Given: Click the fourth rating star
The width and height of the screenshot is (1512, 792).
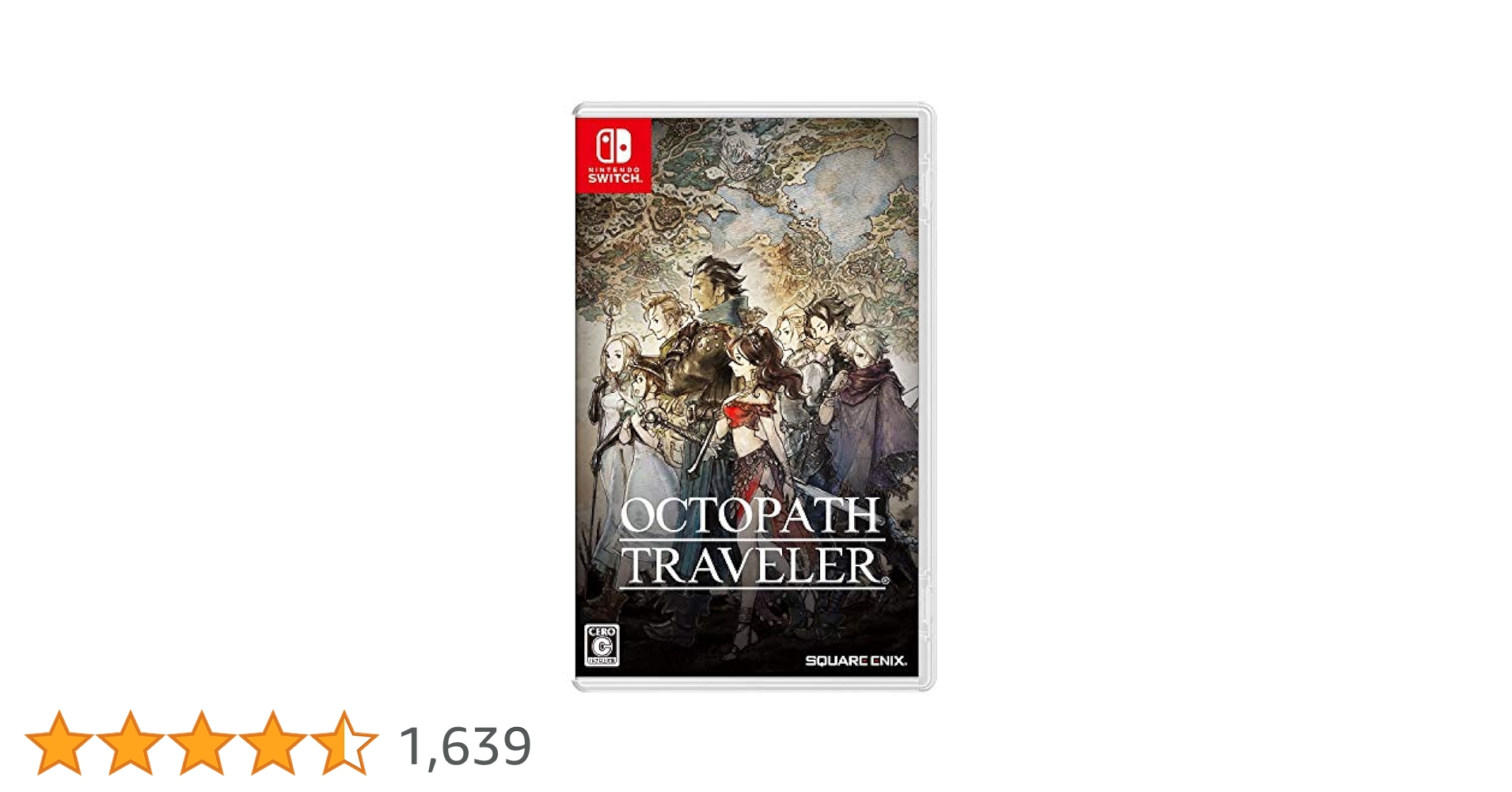Looking at the screenshot, I should pyautogui.click(x=273, y=743).
